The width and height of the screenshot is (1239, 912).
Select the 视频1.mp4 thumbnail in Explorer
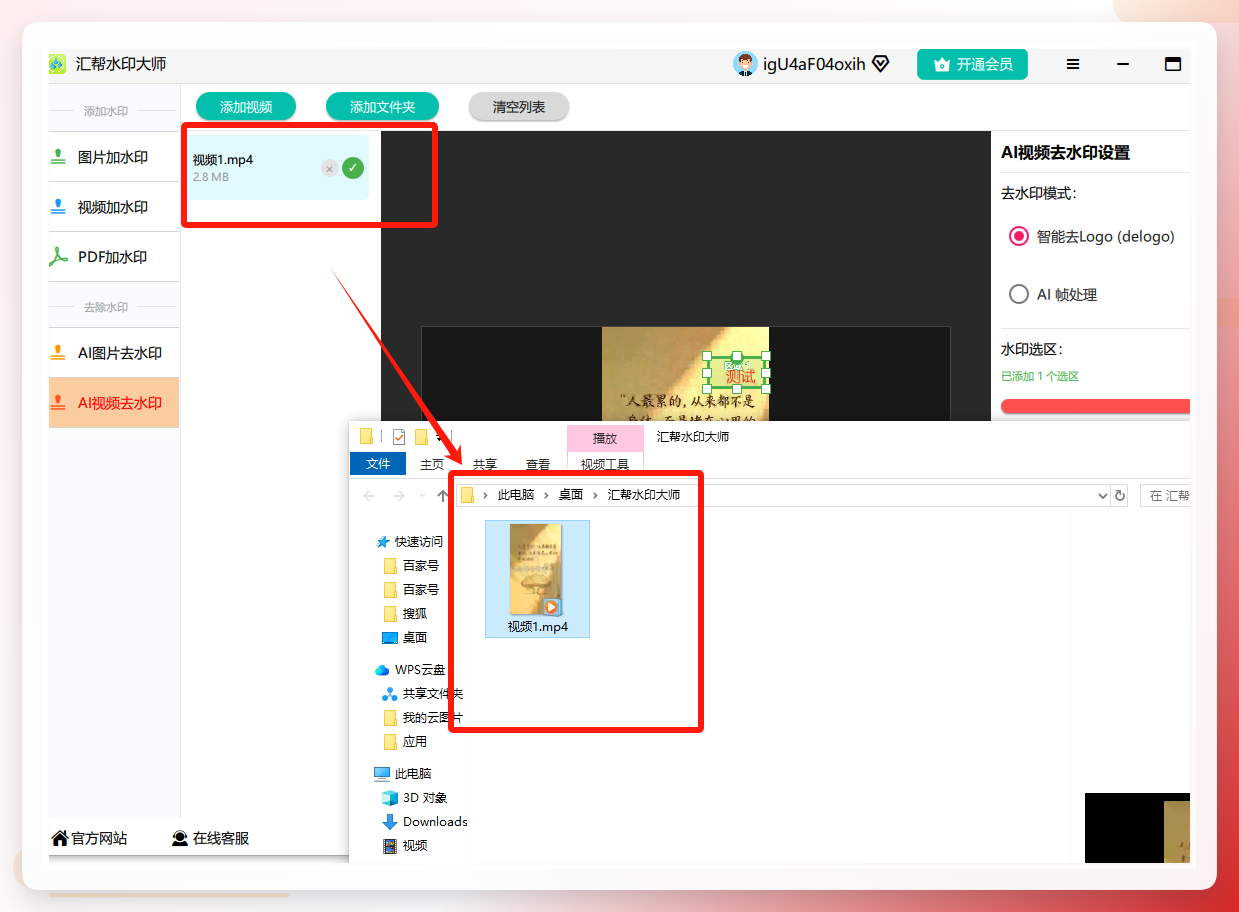(x=537, y=578)
